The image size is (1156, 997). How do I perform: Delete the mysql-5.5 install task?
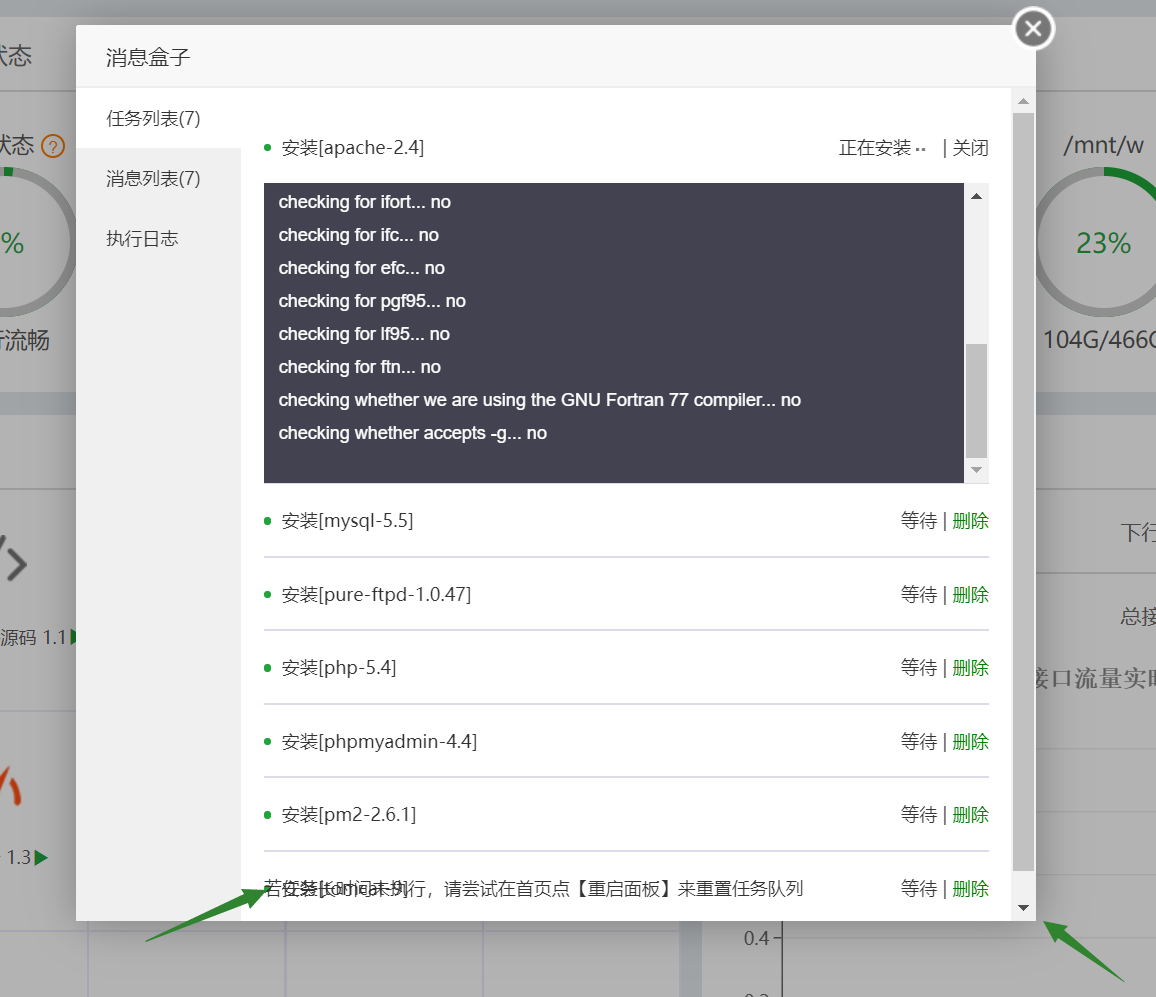point(970,521)
